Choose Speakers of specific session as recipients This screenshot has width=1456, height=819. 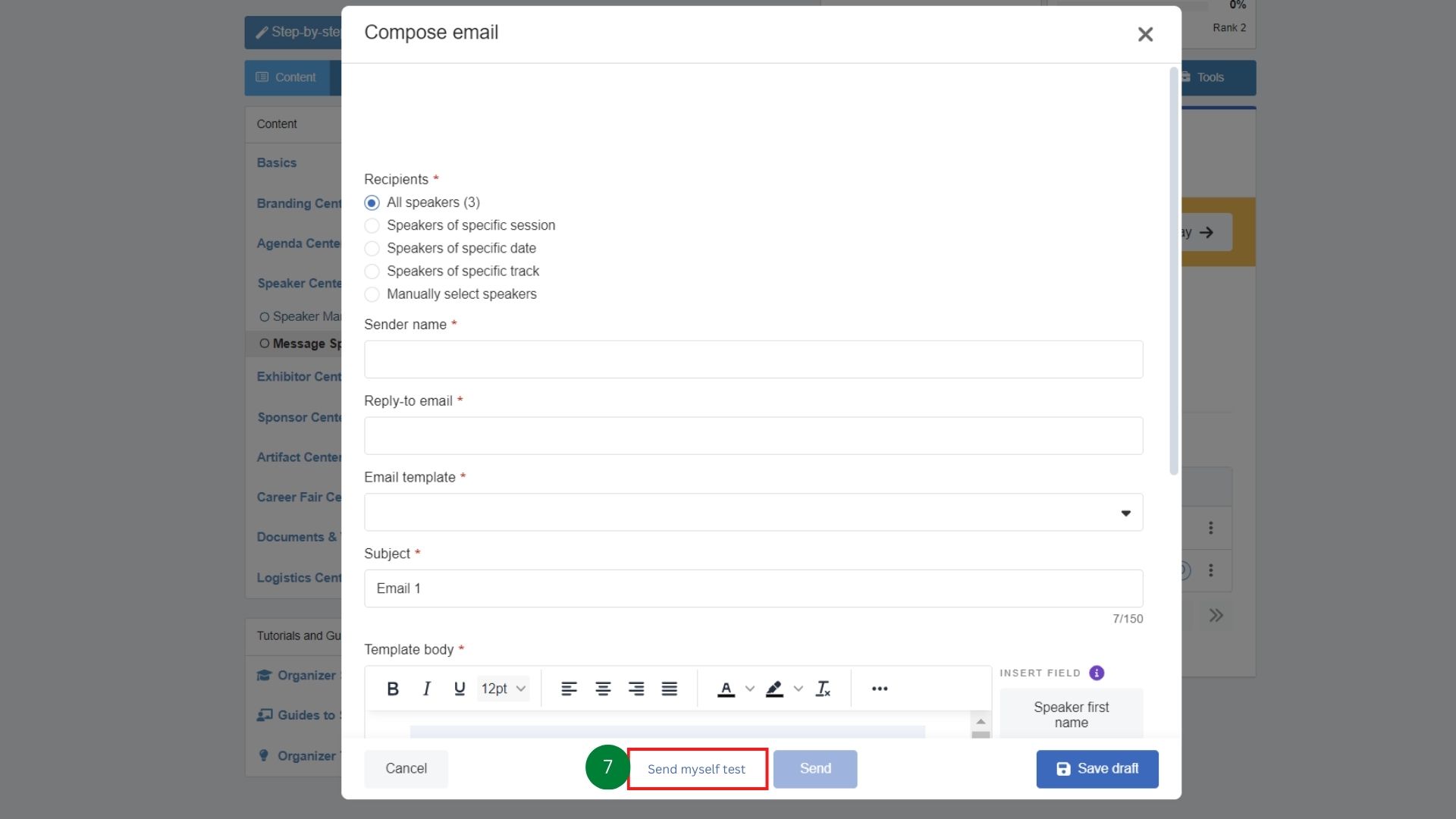[x=372, y=225]
